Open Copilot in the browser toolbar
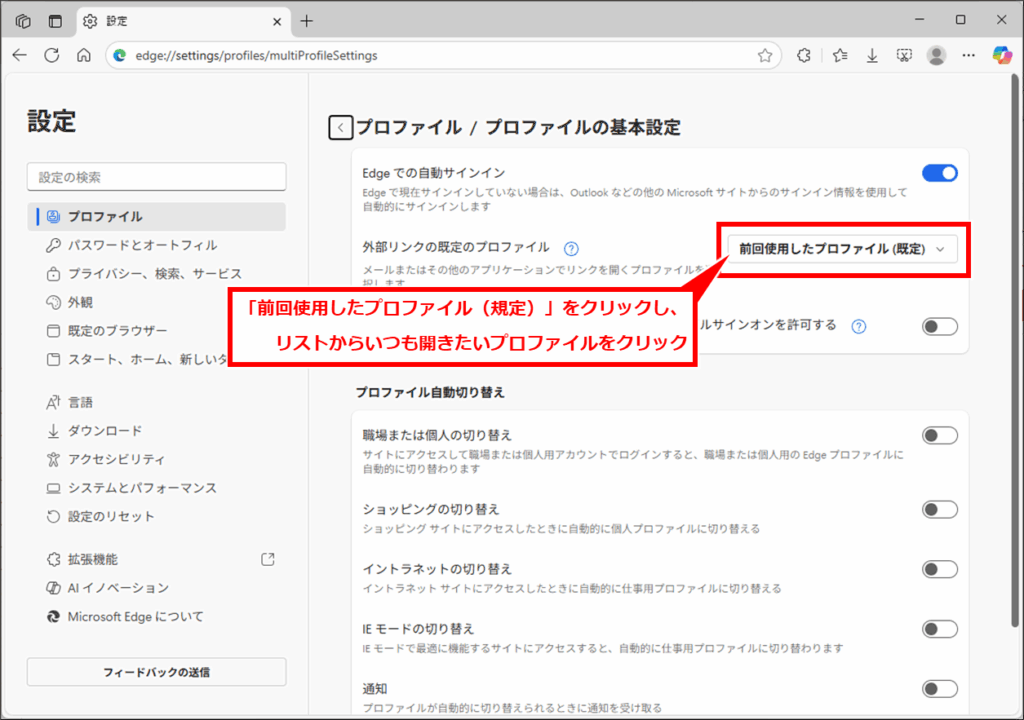Image resolution: width=1024 pixels, height=720 pixels. 1003,55
